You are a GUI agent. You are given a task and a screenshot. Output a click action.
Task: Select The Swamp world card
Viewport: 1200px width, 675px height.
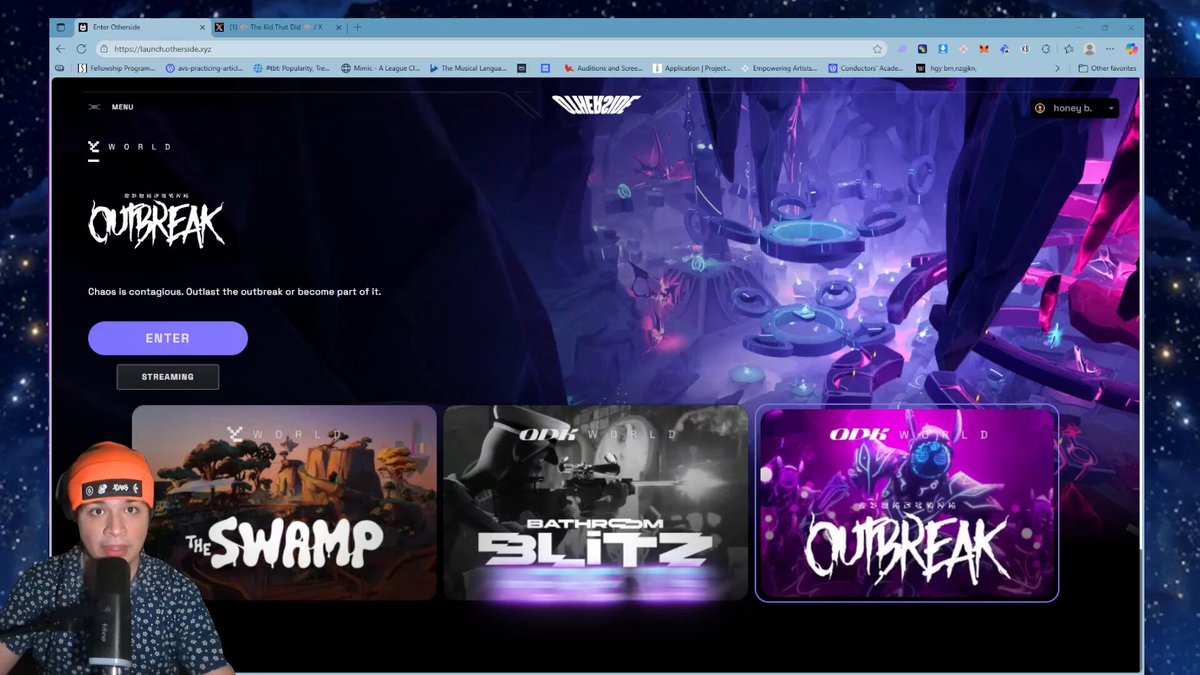(x=285, y=502)
